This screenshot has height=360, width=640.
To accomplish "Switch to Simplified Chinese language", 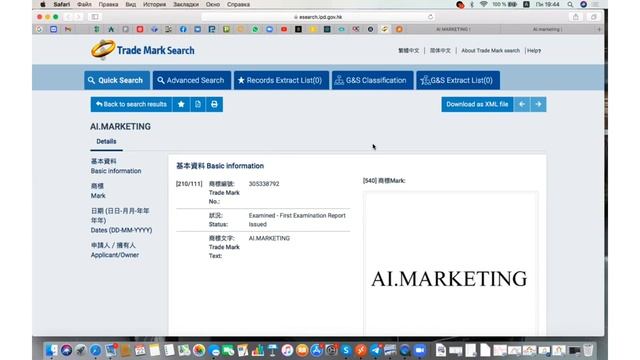I will tap(440, 51).
